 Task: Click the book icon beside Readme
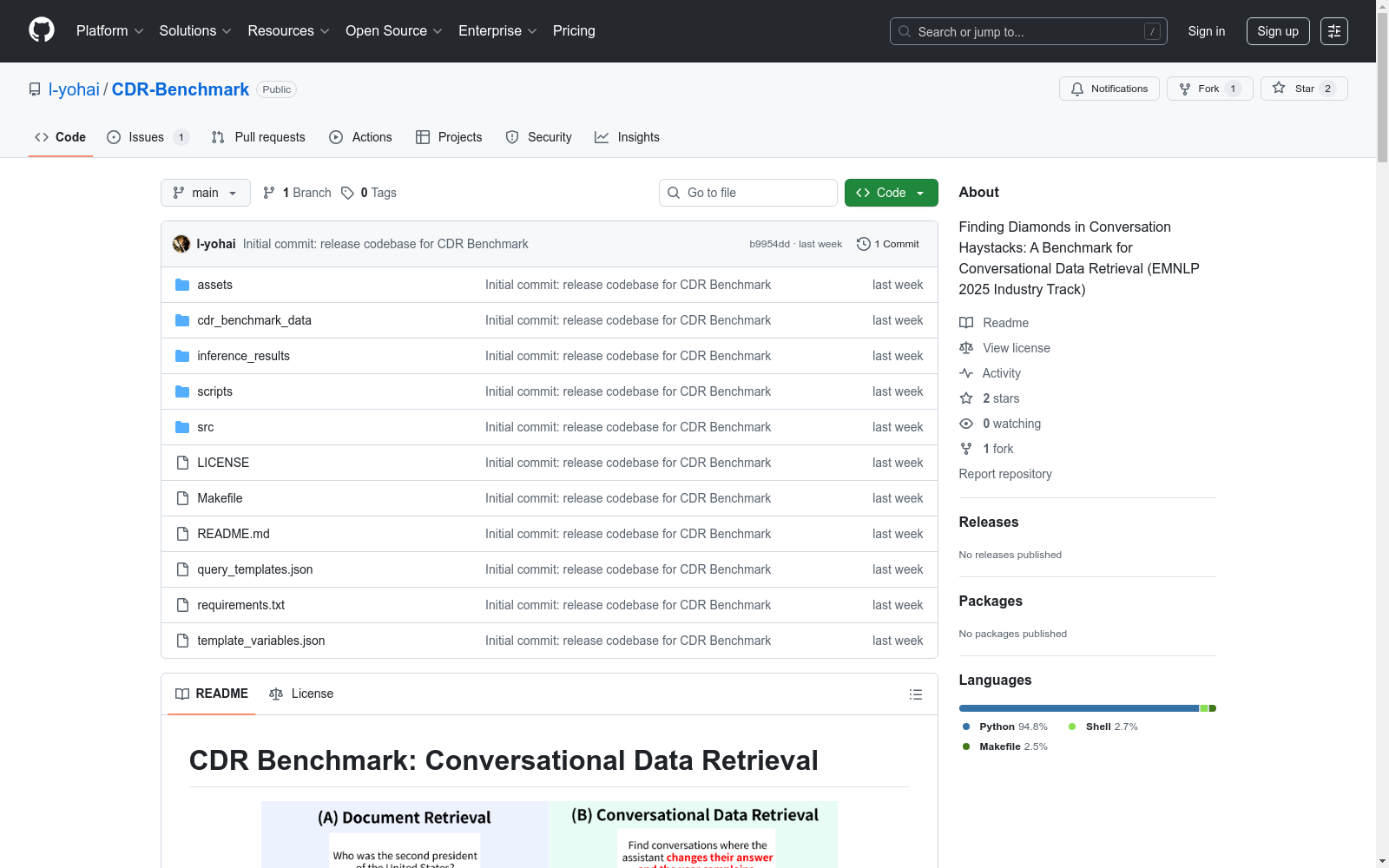coord(966,323)
